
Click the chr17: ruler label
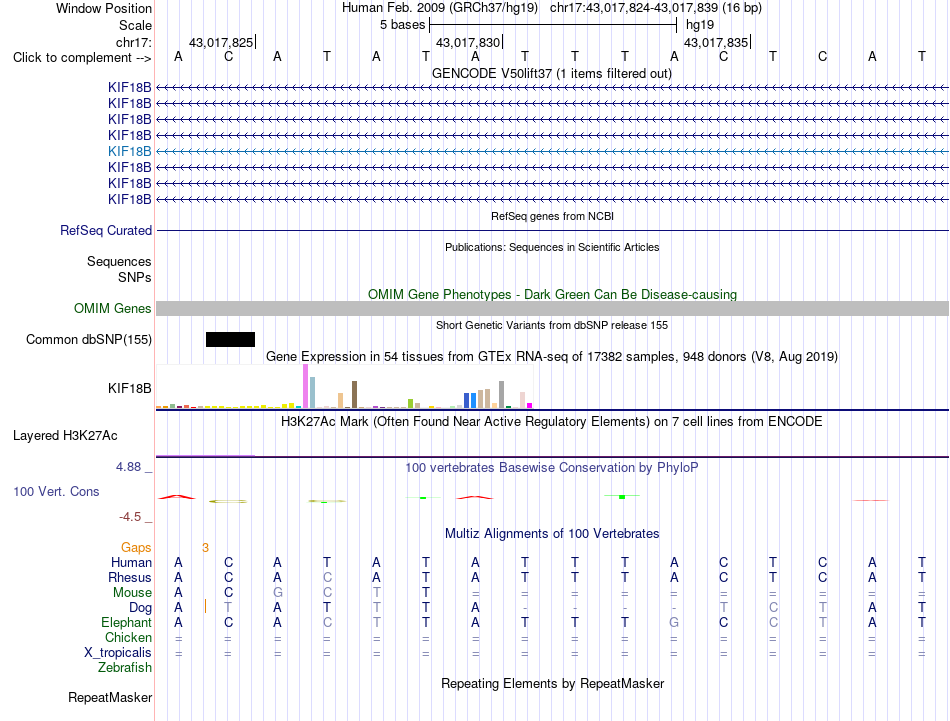(134, 42)
